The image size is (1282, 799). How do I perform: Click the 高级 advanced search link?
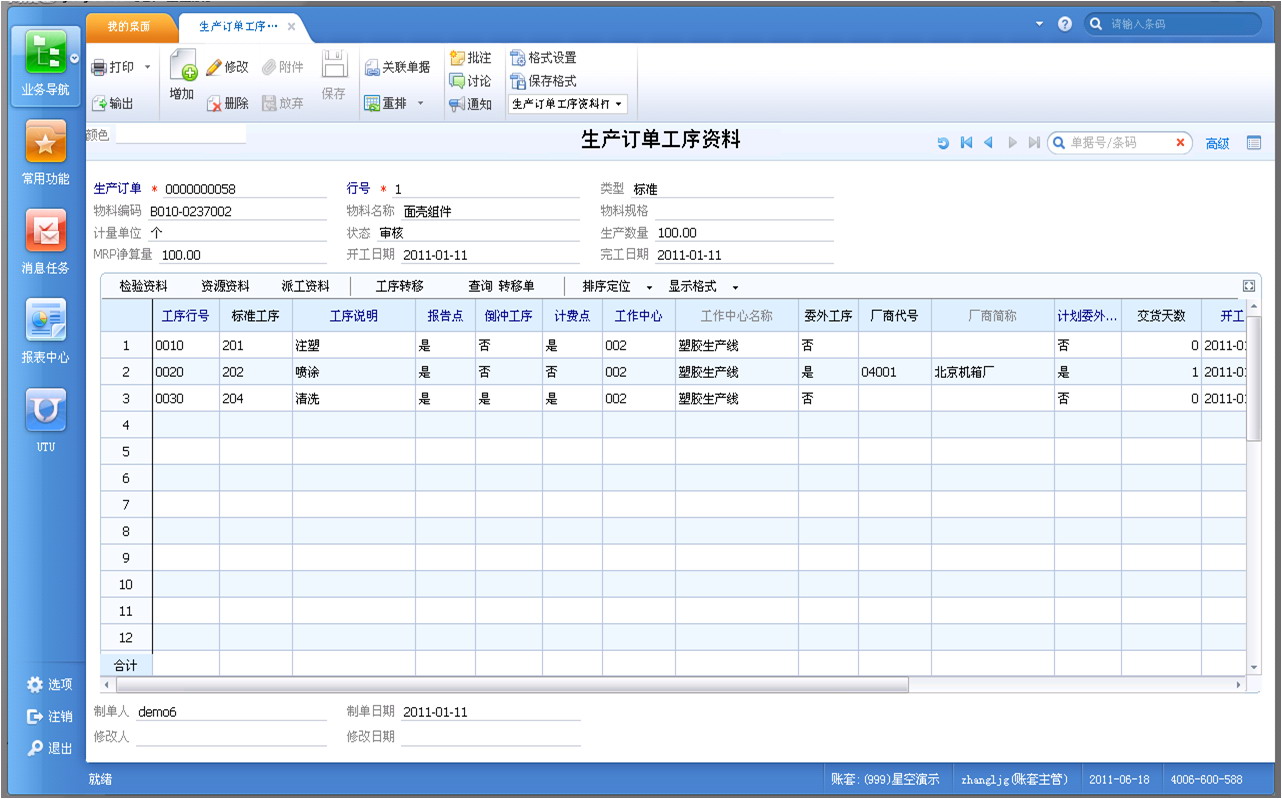pos(1217,144)
